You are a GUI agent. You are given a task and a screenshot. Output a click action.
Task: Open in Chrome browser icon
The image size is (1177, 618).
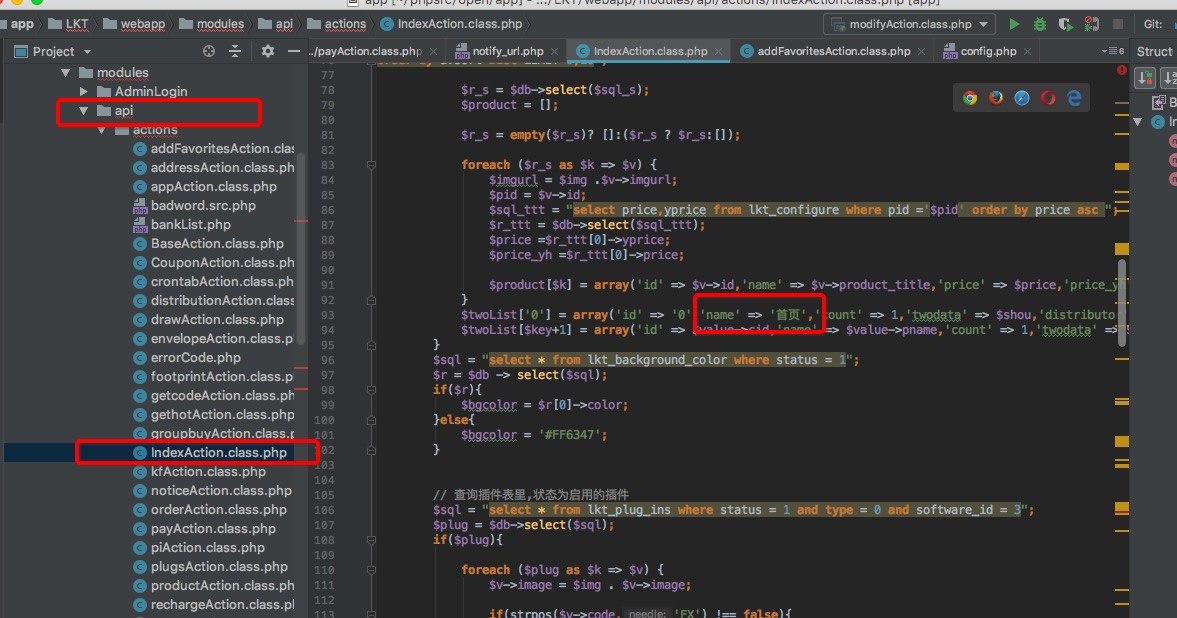[970, 98]
